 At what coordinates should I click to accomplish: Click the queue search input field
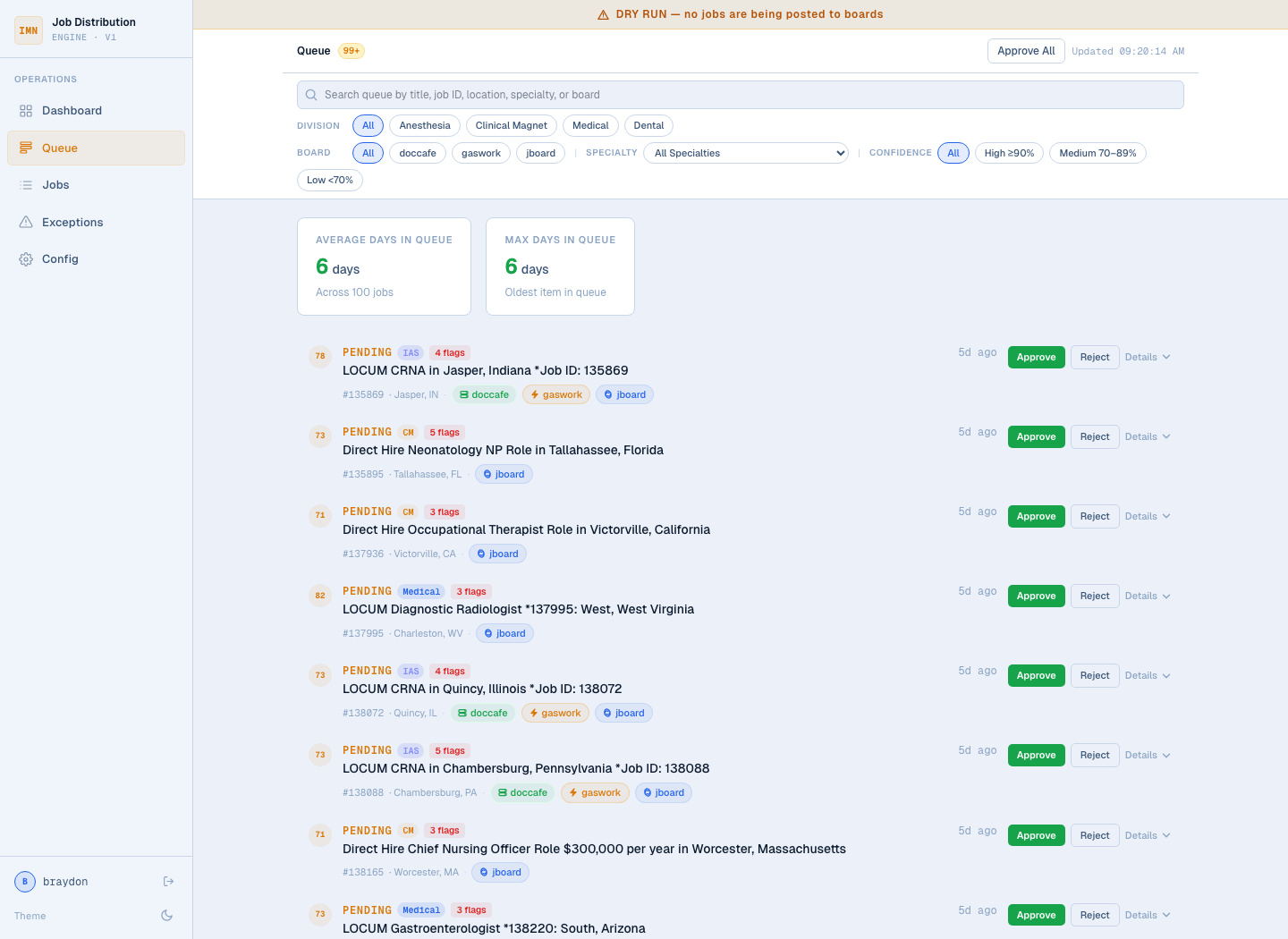pyautogui.click(x=741, y=95)
